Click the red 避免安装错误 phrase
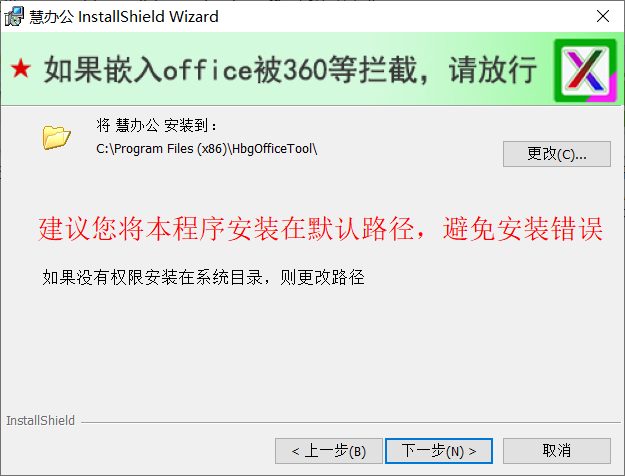Viewport: 625px width, 476px height. (522, 229)
